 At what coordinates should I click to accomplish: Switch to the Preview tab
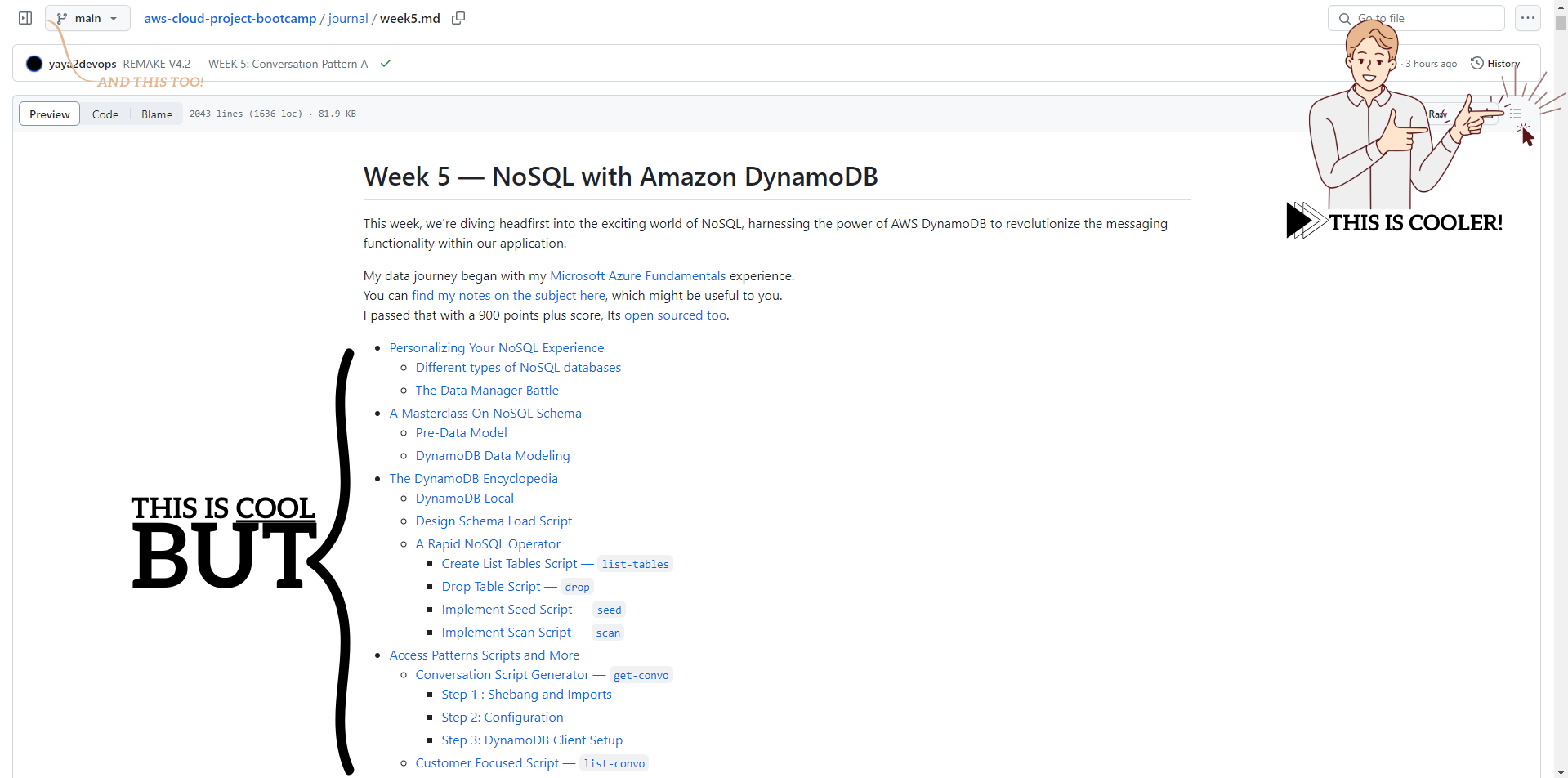(49, 114)
